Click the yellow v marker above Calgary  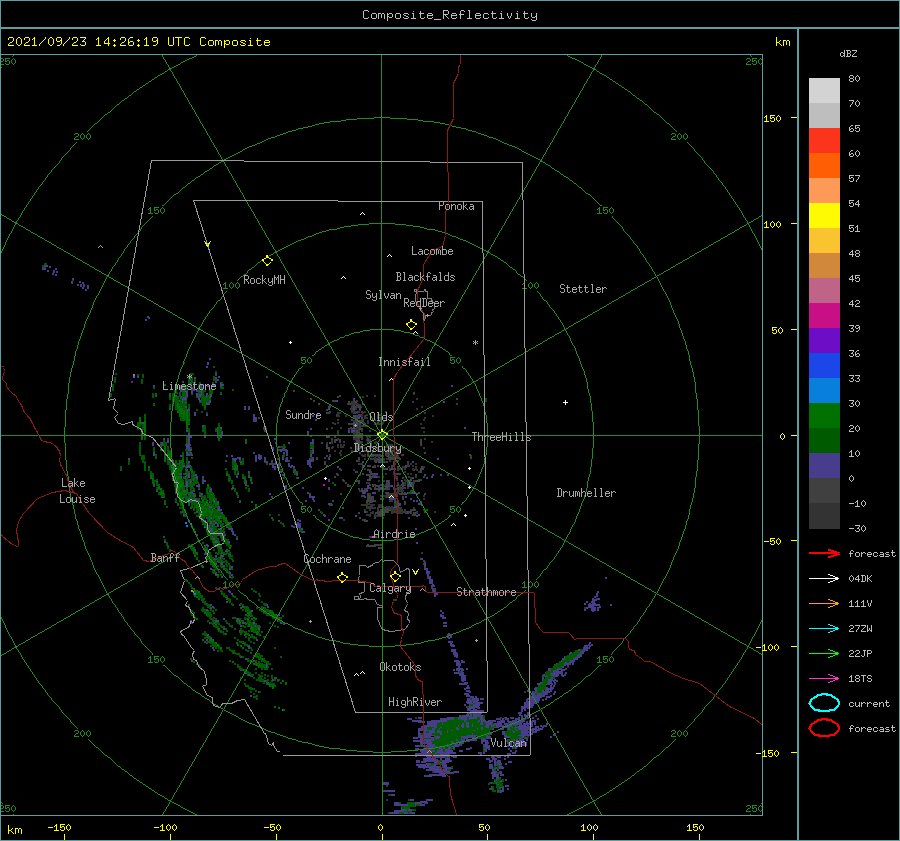click(x=416, y=572)
